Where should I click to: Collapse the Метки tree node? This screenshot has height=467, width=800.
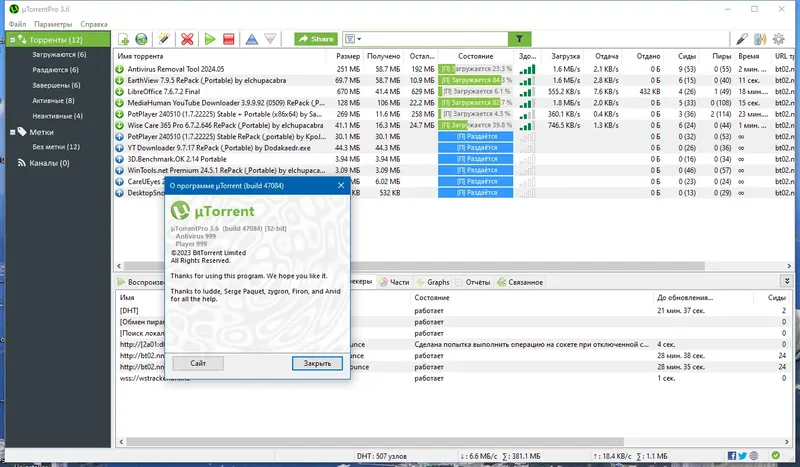[13, 133]
